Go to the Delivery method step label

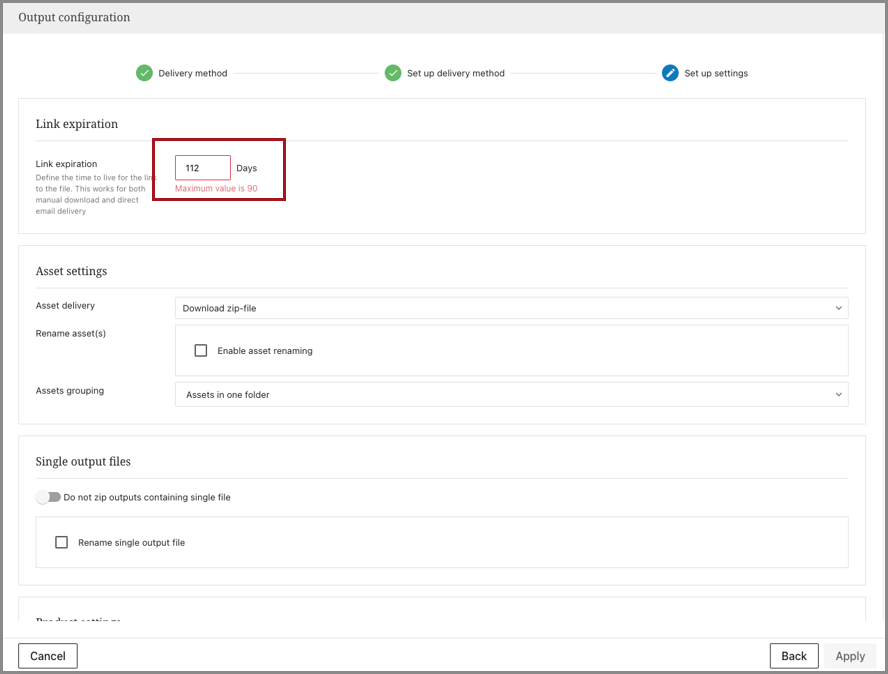point(192,73)
